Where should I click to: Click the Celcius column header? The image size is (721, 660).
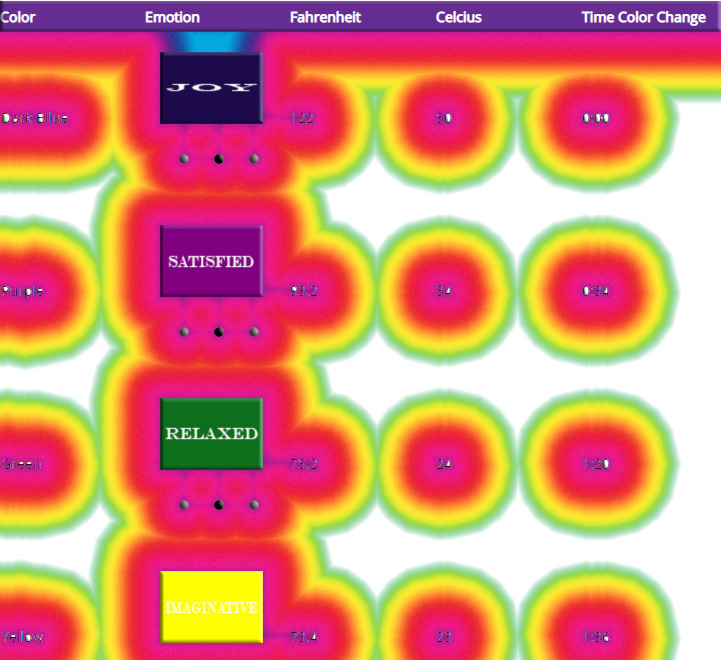(x=458, y=17)
